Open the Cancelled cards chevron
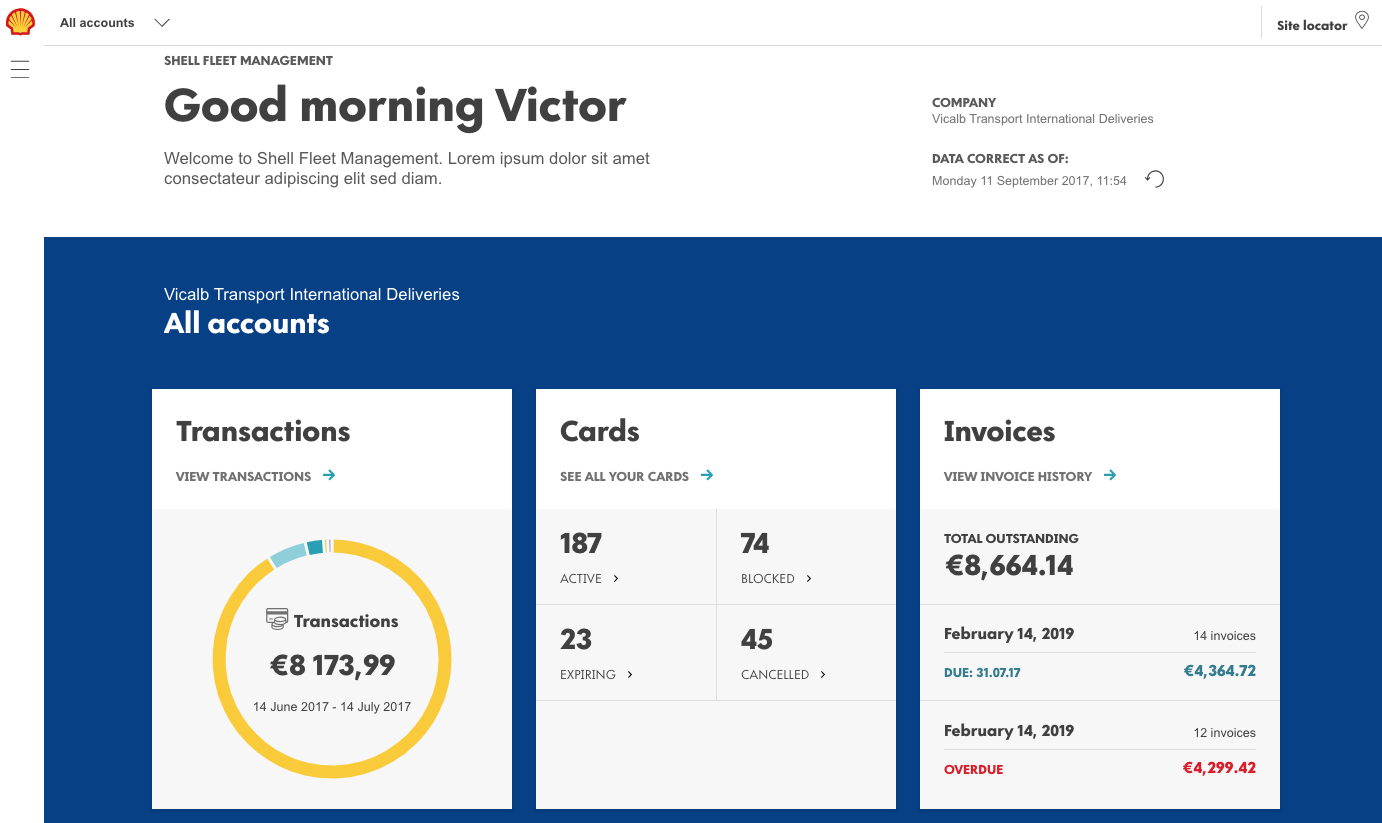Screen dimensions: 1382x823 pos(823,674)
